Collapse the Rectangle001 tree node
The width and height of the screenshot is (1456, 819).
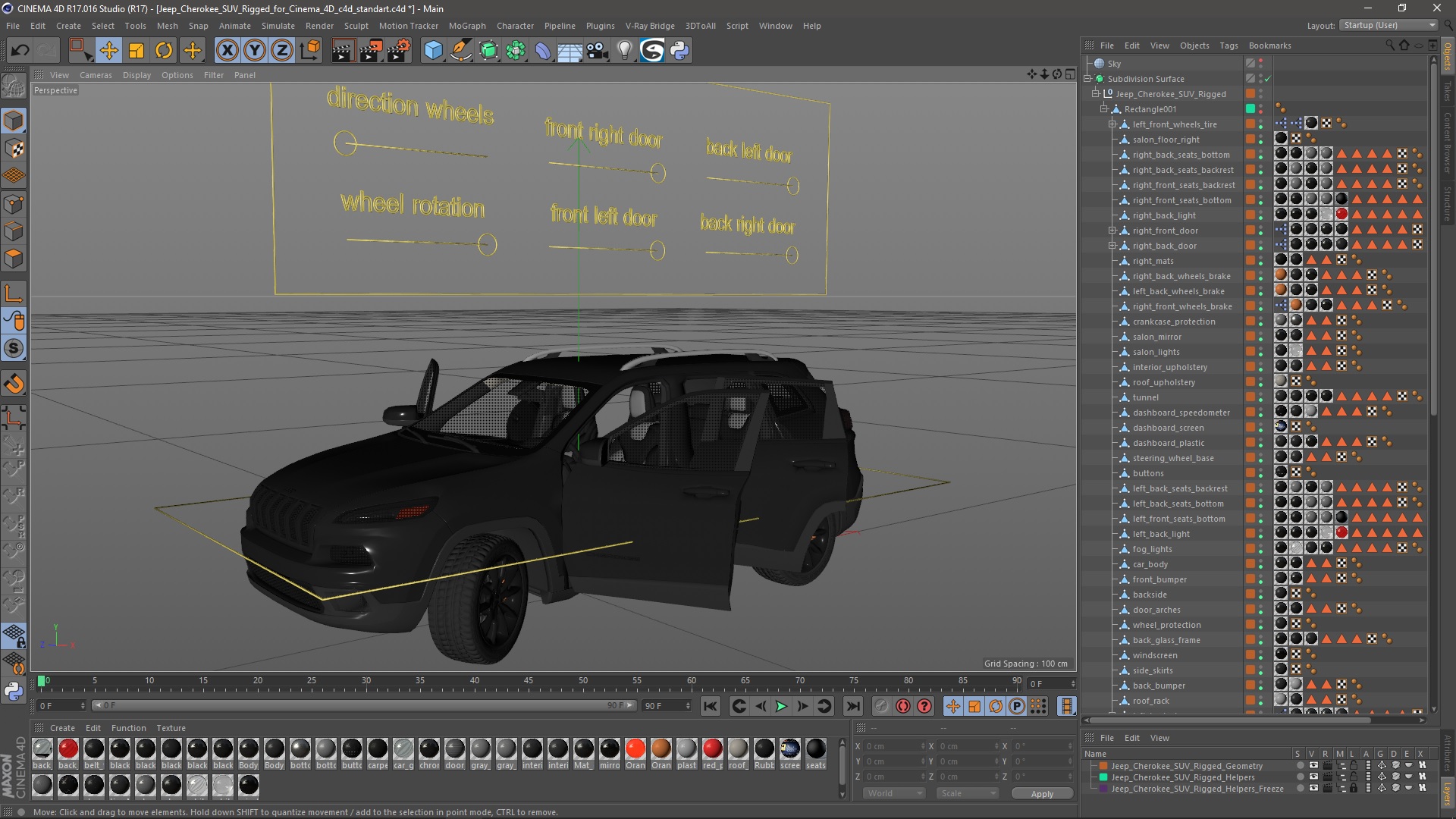(1104, 109)
